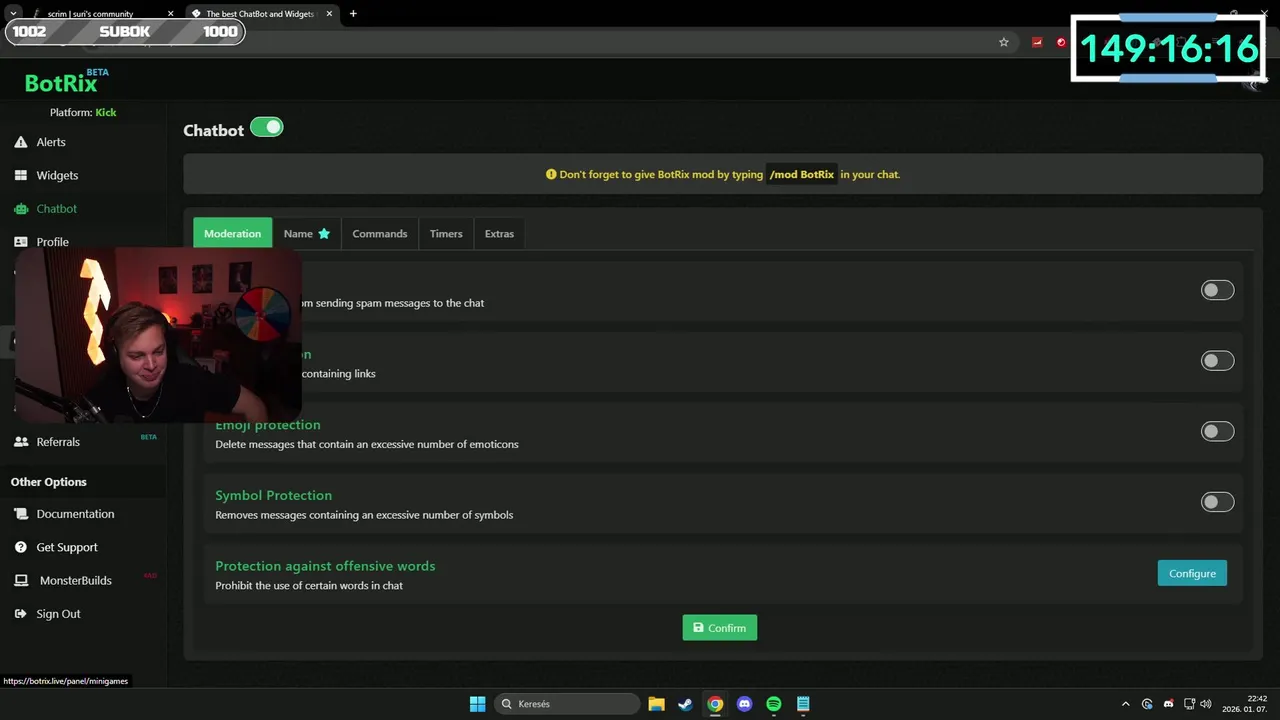Switch to the Name tab

tap(306, 233)
